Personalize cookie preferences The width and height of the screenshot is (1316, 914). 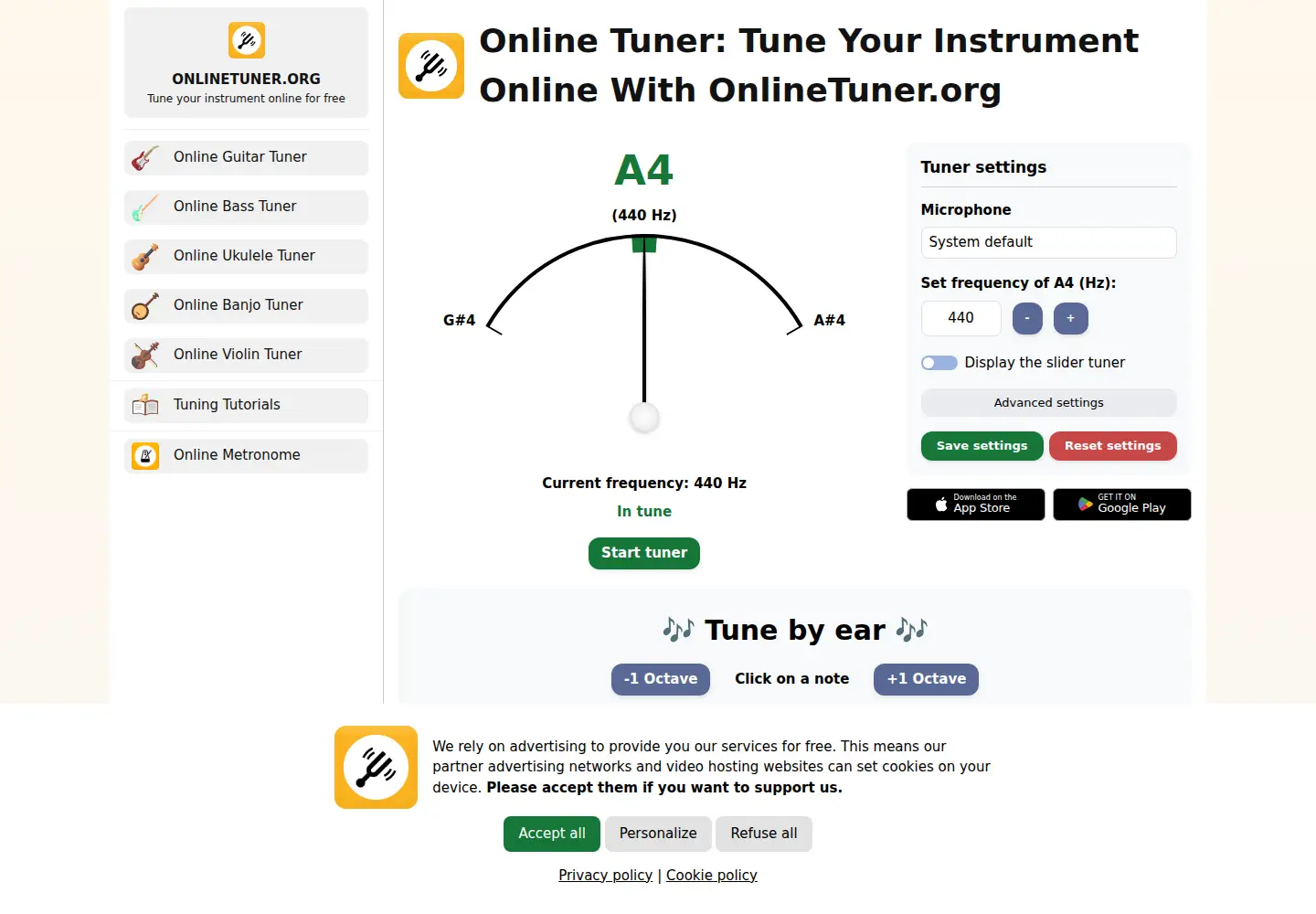[x=658, y=834]
